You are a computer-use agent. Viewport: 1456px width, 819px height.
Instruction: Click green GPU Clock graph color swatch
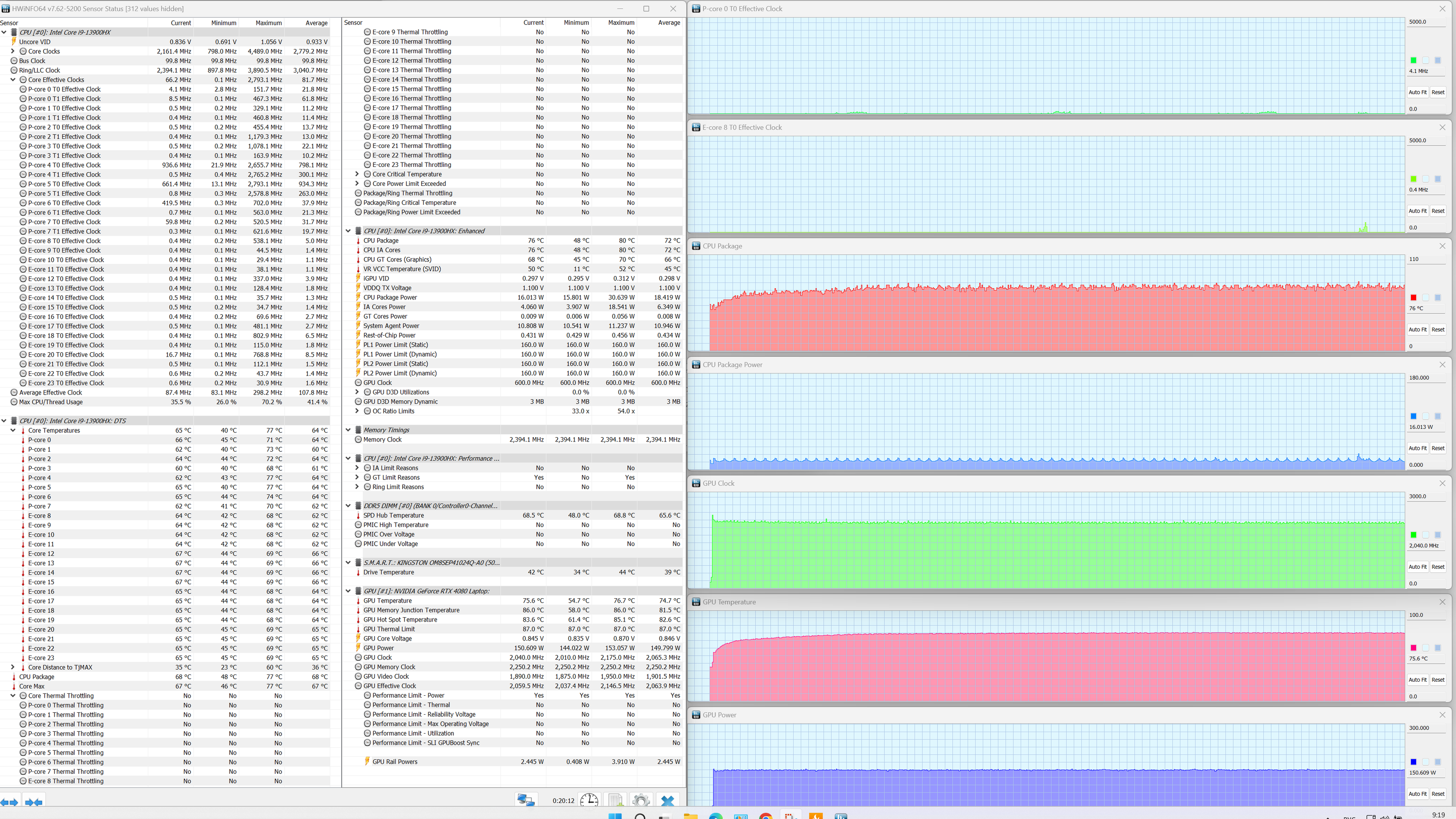pyautogui.click(x=1413, y=535)
